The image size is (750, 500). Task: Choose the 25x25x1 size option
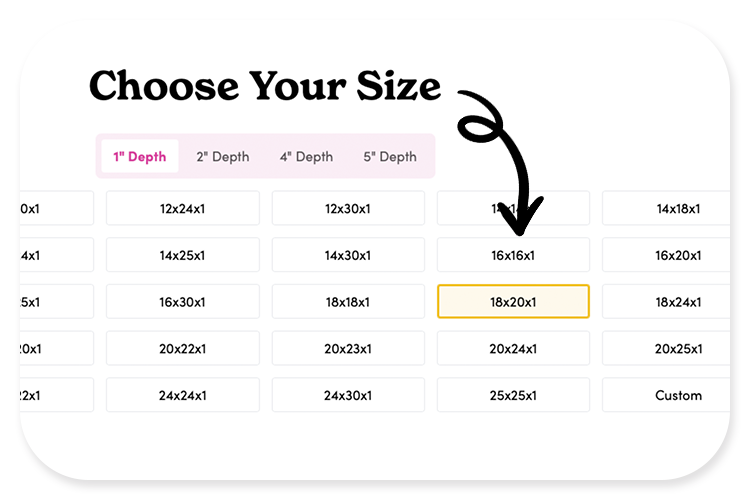point(513,395)
